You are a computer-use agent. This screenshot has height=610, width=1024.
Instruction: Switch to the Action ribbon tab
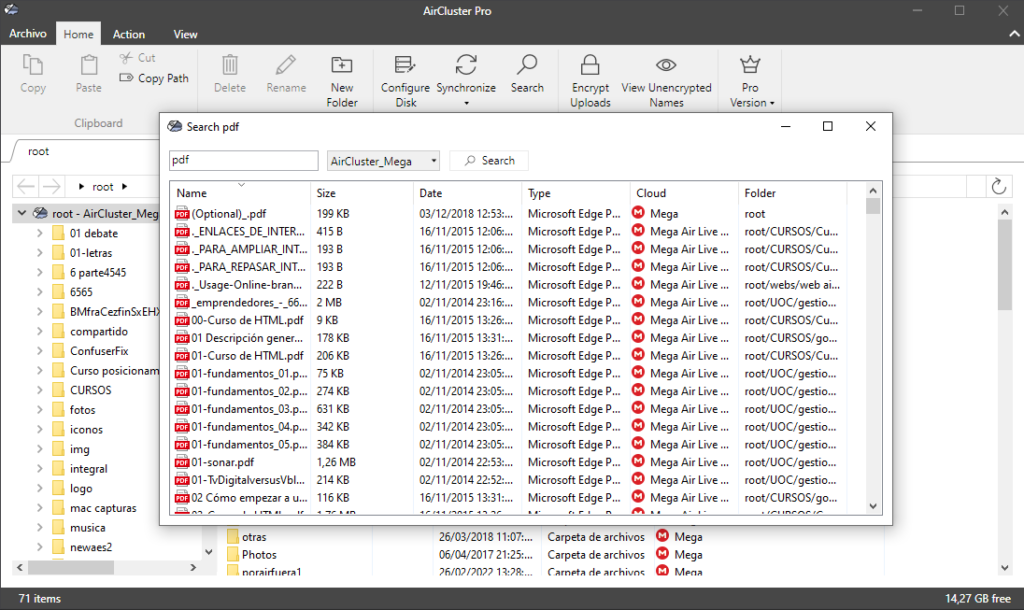(x=129, y=34)
